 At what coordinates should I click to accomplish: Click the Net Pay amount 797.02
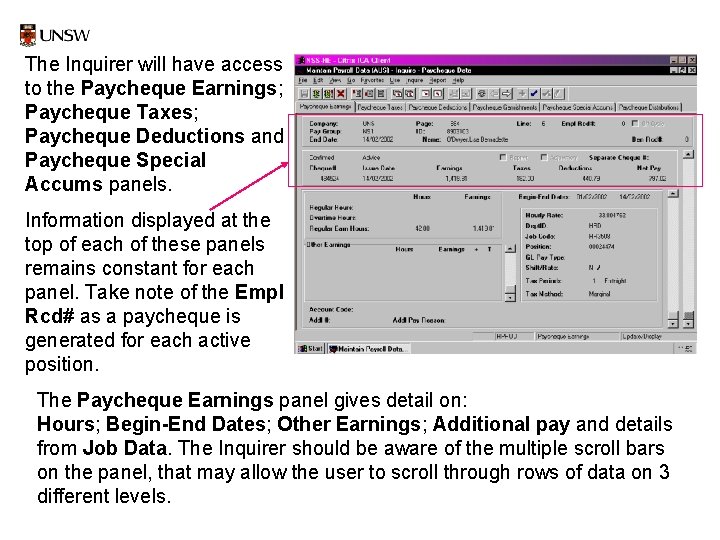point(657,179)
